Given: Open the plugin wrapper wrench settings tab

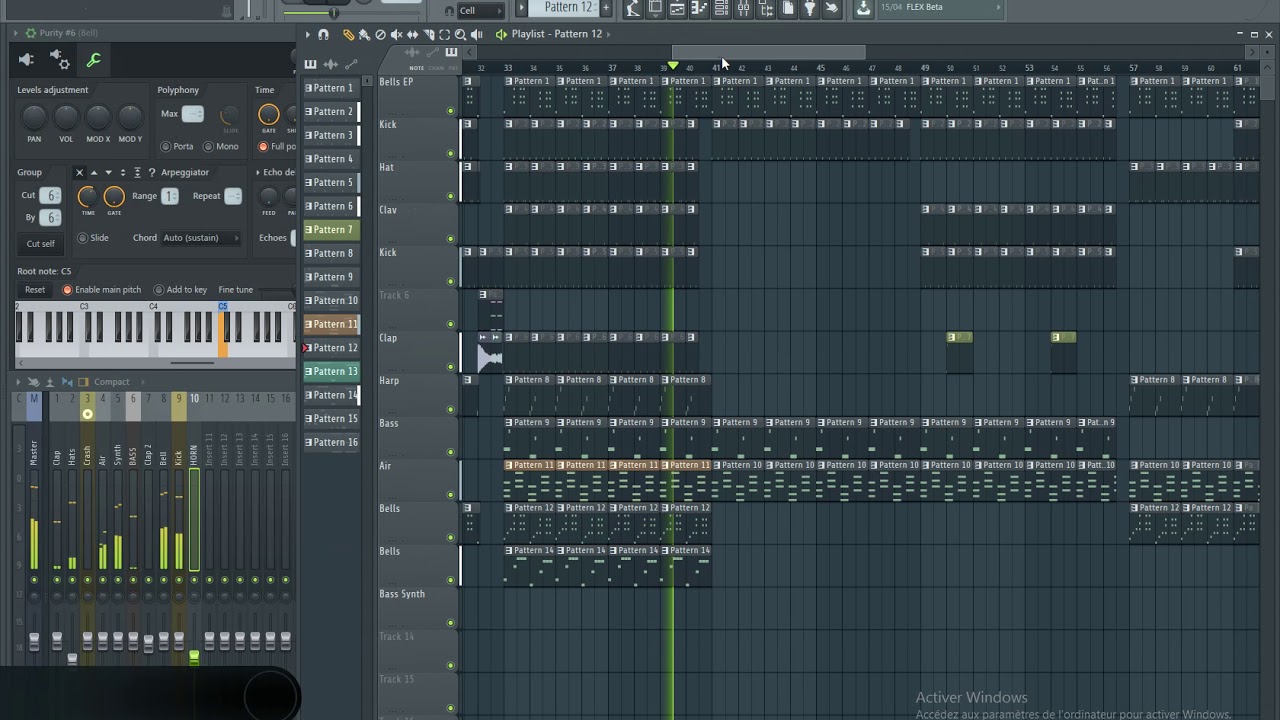Looking at the screenshot, I should coord(93,60).
